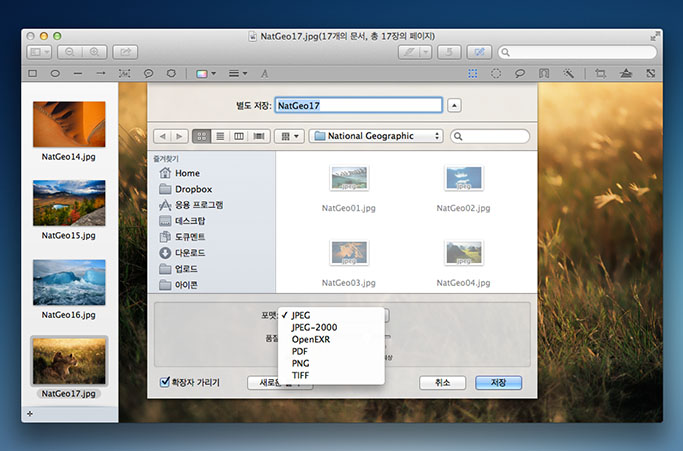
Task: Open the annotation color dropdown
Action: pyautogui.click(x=204, y=73)
